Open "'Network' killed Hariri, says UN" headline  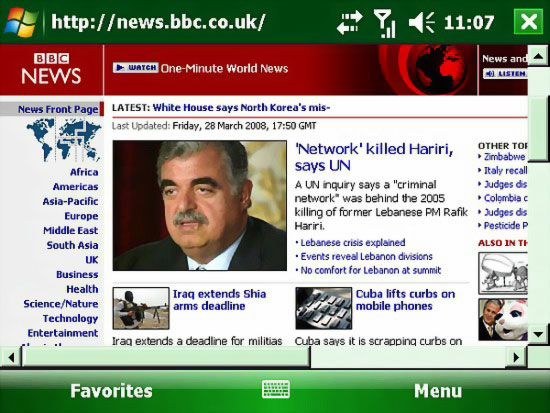[374, 157]
